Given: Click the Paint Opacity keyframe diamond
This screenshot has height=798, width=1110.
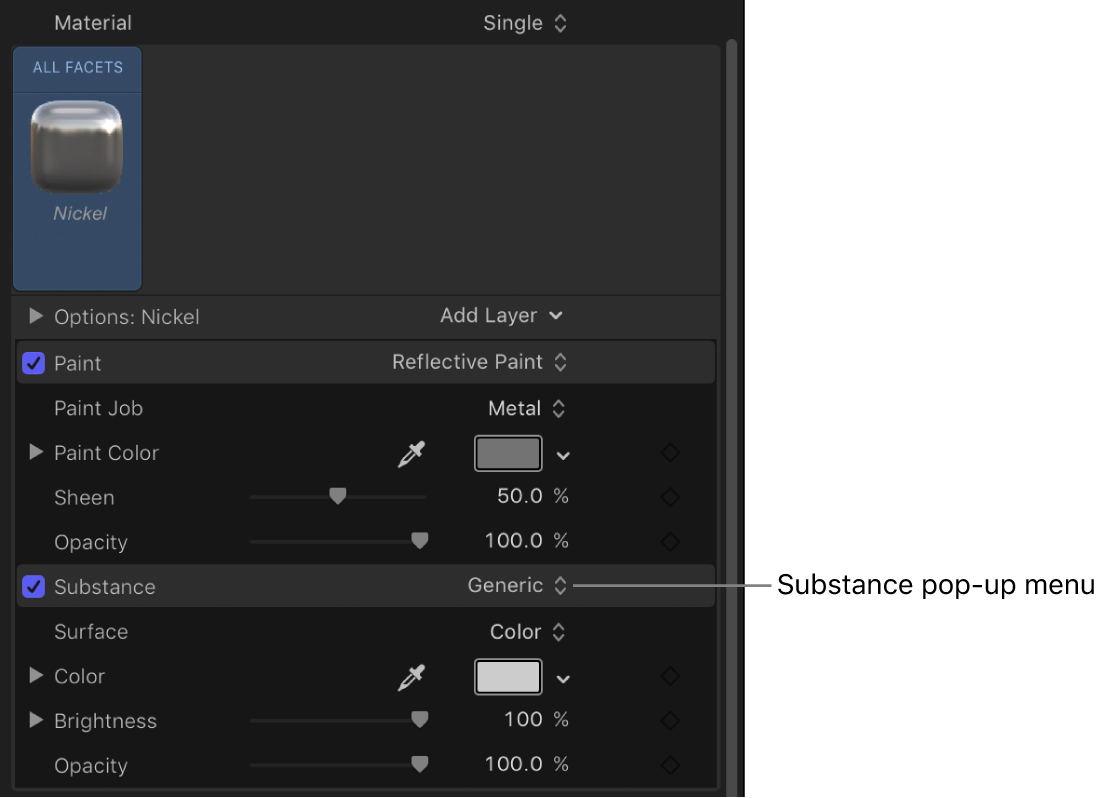Looking at the screenshot, I should pos(670,541).
